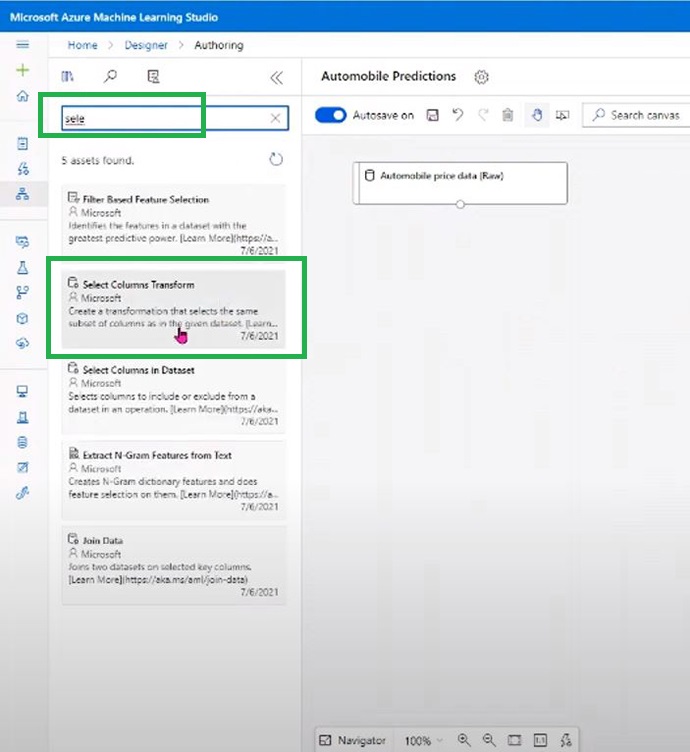The width and height of the screenshot is (690, 752).
Task: Open Automated ML sidebar icon
Action: coord(23,169)
